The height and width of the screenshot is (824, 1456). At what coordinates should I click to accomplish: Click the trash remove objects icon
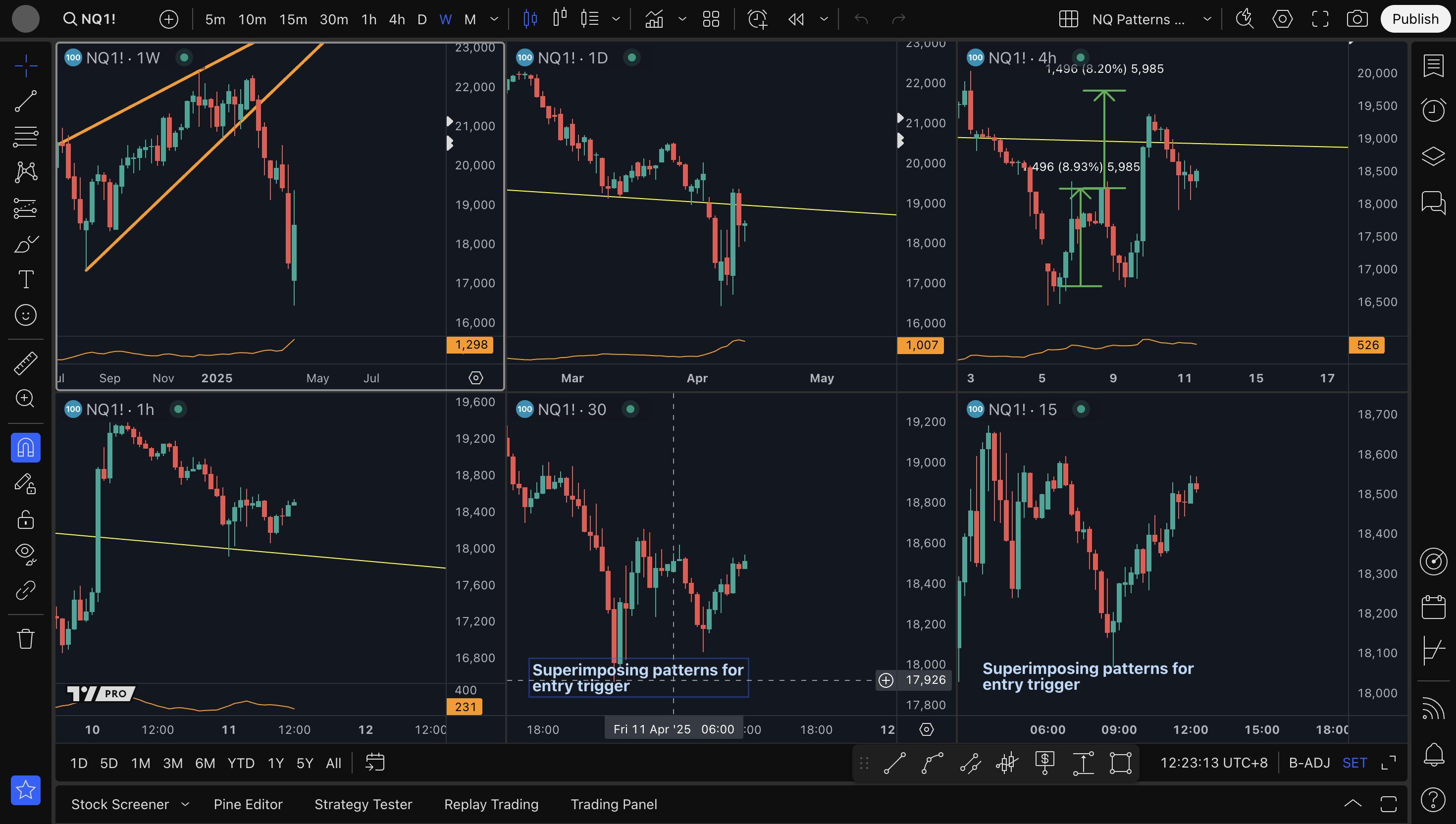[25, 638]
